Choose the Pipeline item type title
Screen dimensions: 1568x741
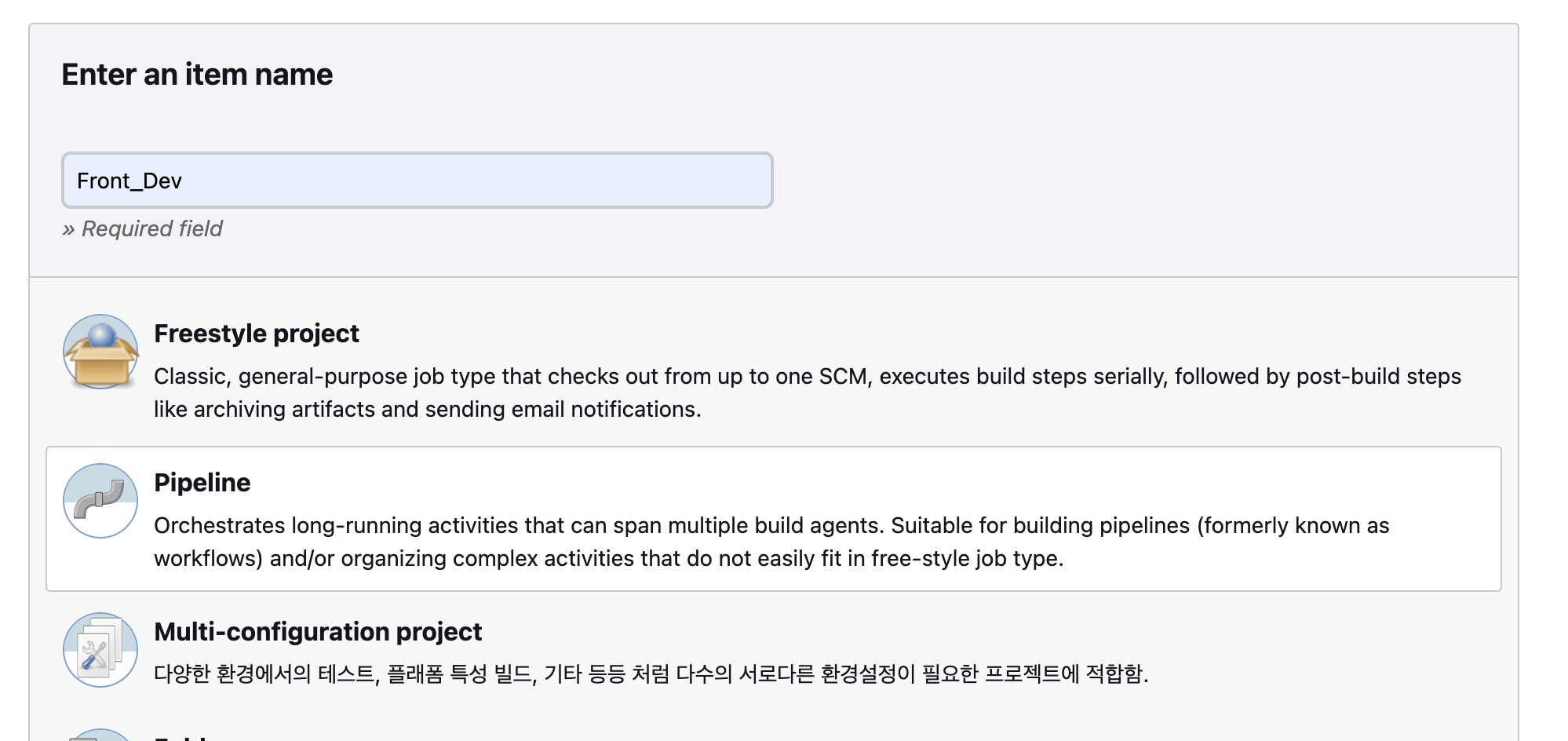202,483
